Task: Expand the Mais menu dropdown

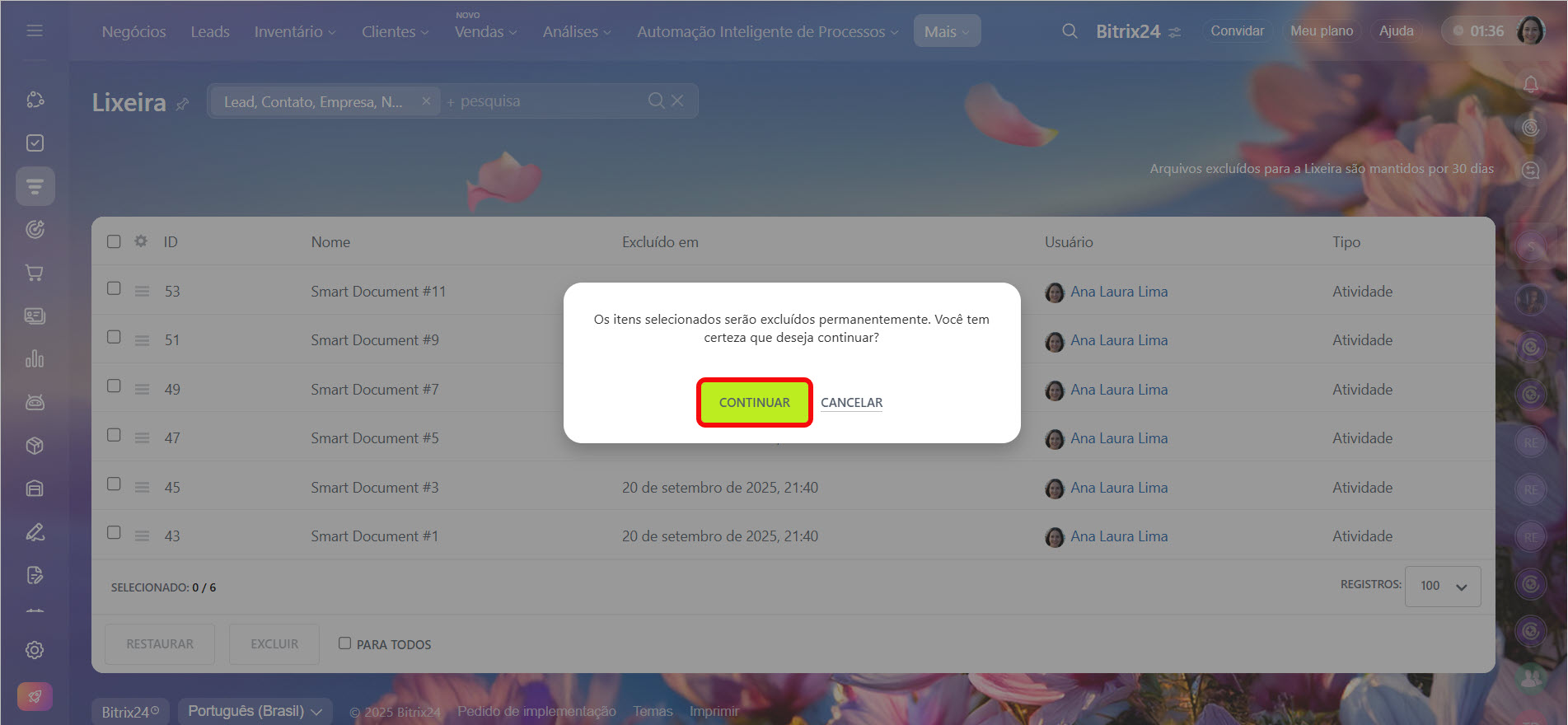Action: [947, 31]
